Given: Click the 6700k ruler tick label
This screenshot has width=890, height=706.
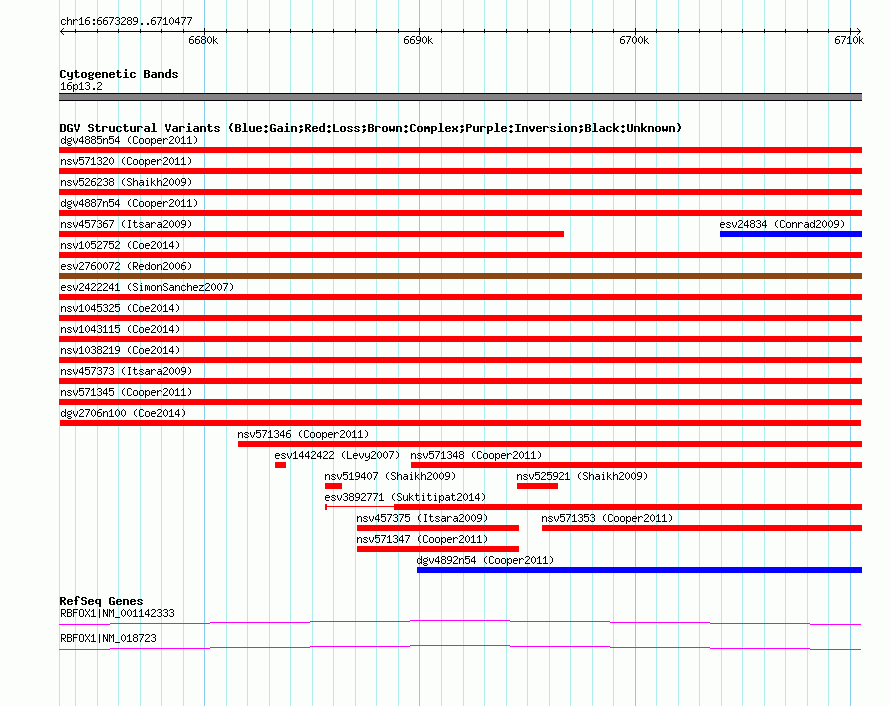Looking at the screenshot, I should (x=634, y=40).
